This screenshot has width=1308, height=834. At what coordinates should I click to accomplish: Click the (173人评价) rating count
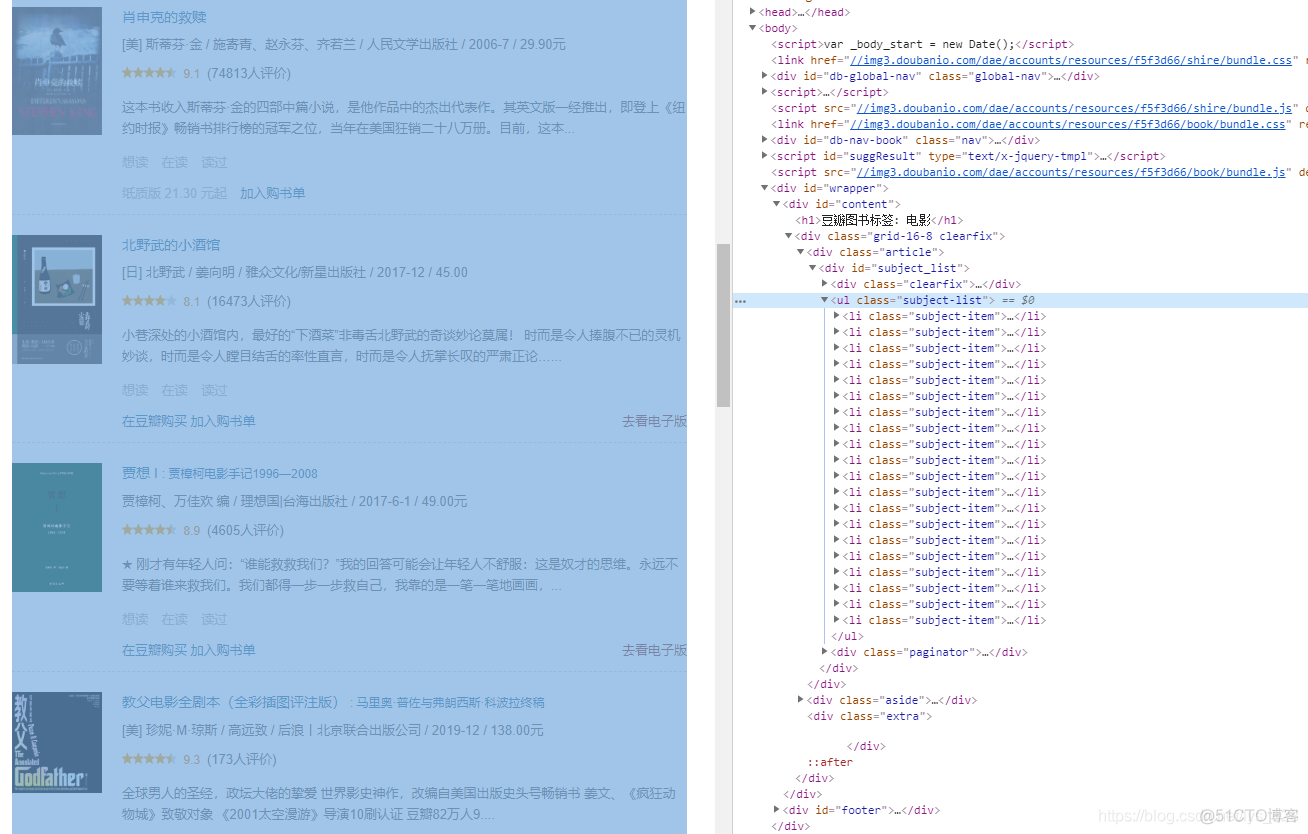(242, 759)
